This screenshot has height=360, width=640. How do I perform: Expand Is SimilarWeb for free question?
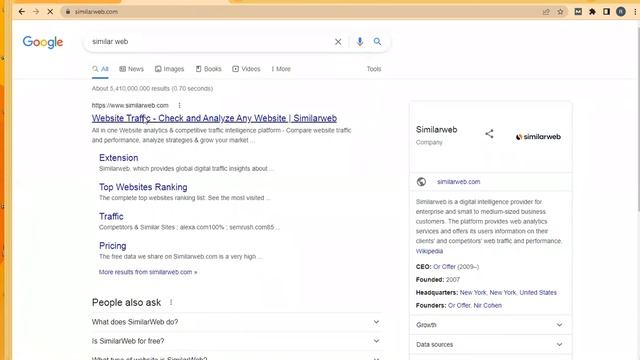point(236,341)
